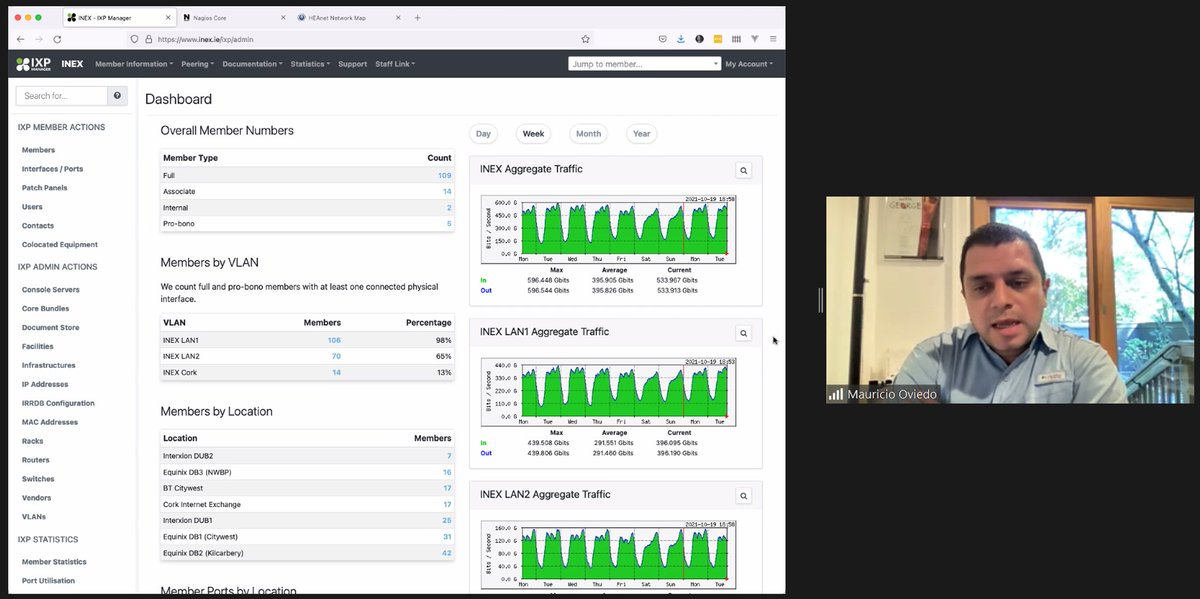This screenshot has width=1200, height=599.
Task: Open Patch Panels in the sidebar
Action: (44, 188)
